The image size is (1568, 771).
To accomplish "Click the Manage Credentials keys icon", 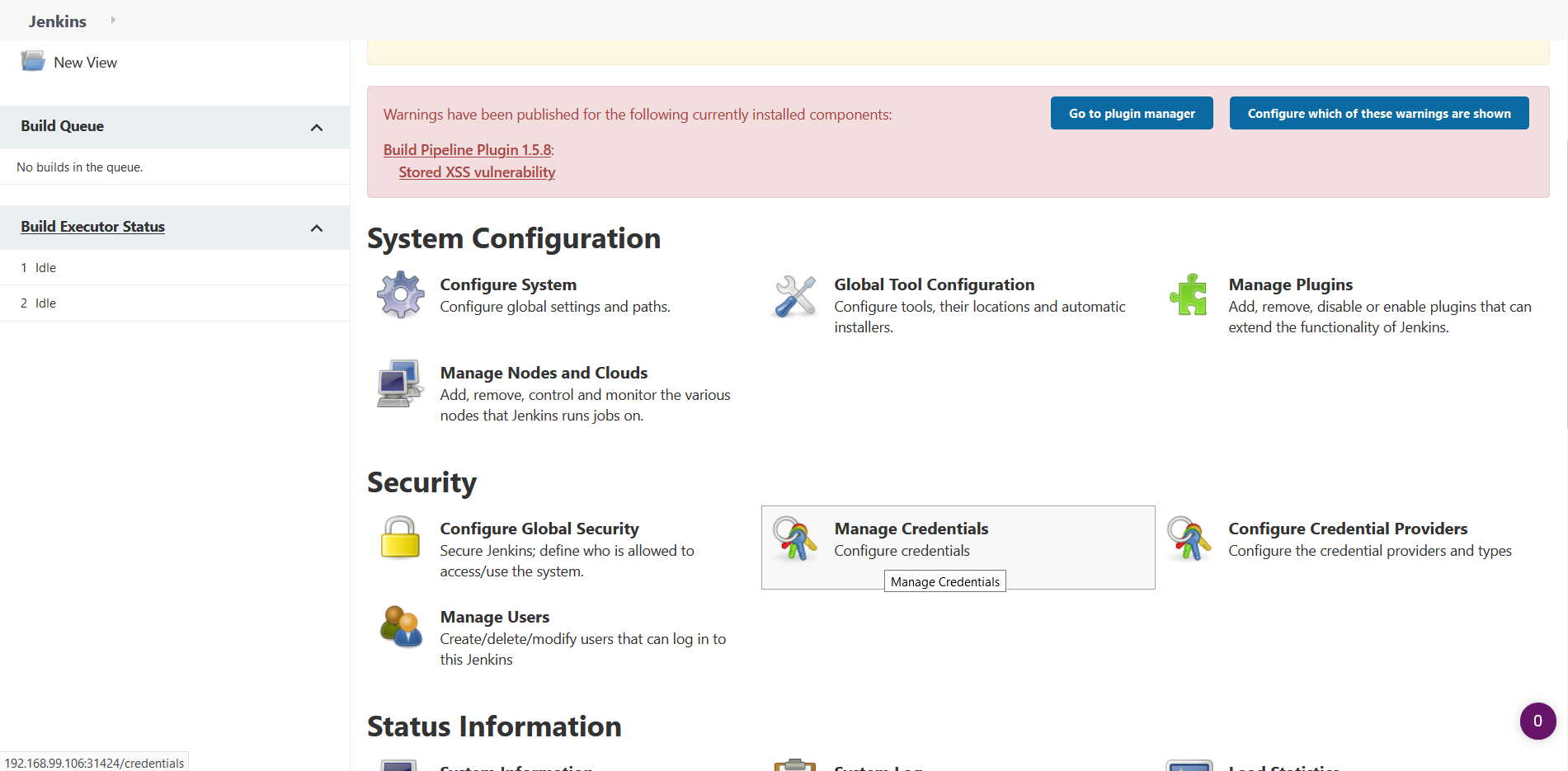I will click(795, 538).
